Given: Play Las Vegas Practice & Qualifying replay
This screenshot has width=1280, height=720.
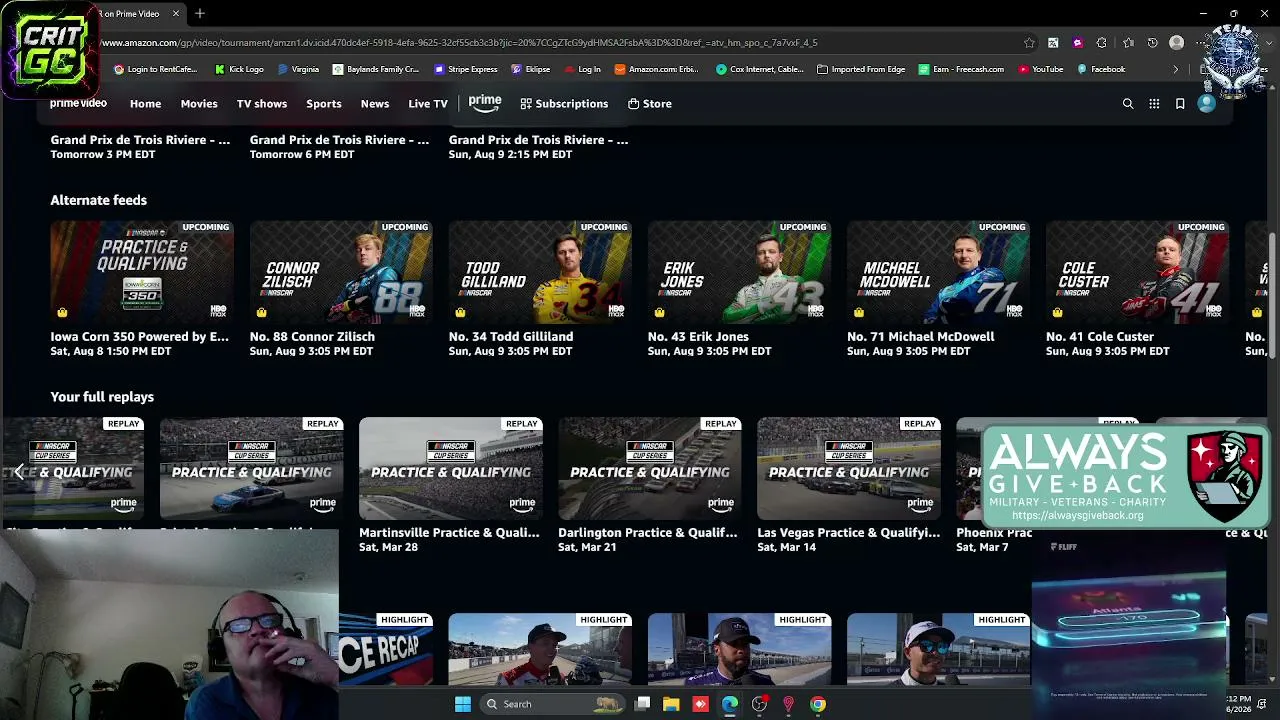Looking at the screenshot, I should pos(849,468).
